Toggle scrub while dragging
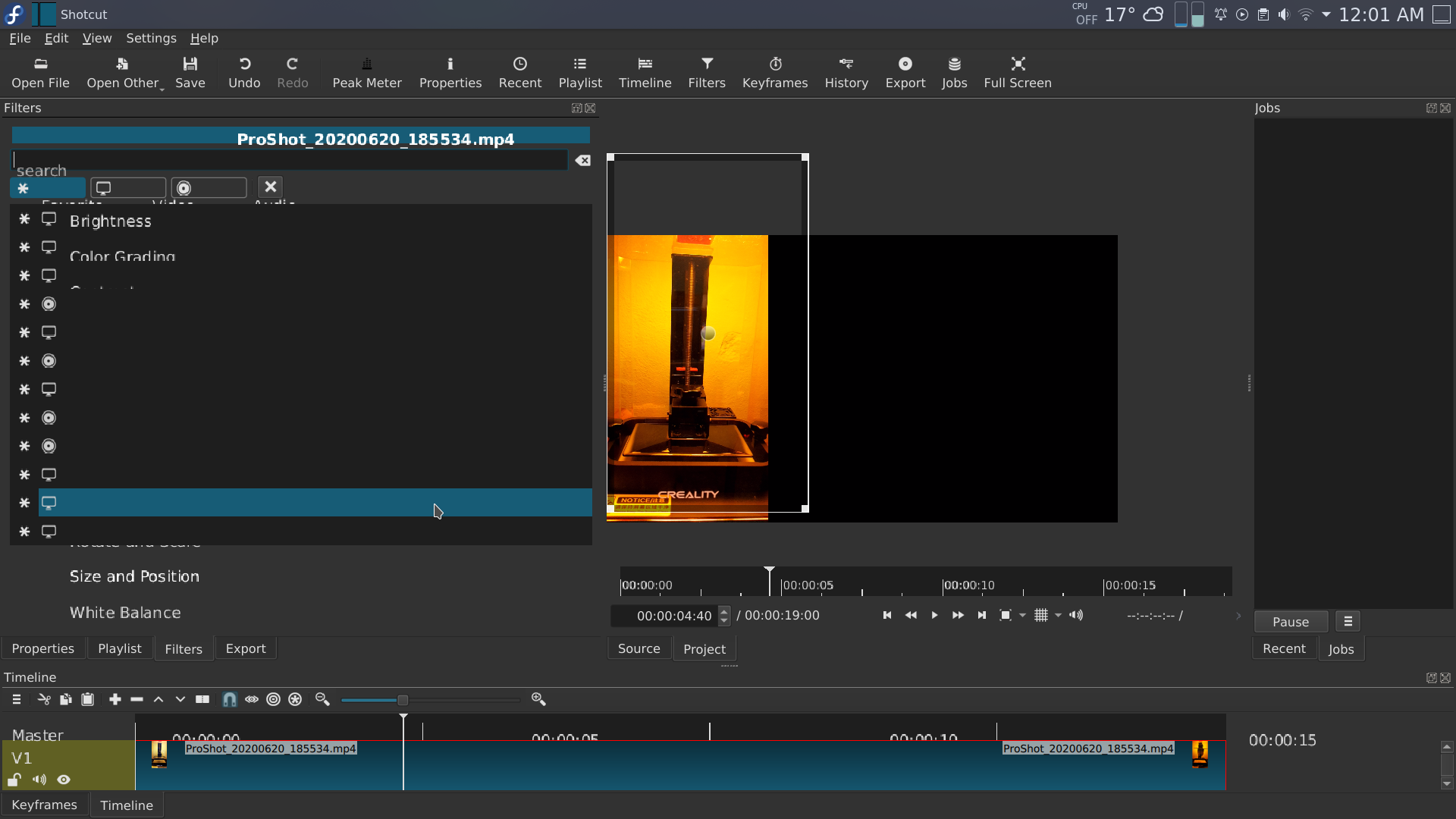 tap(252, 699)
